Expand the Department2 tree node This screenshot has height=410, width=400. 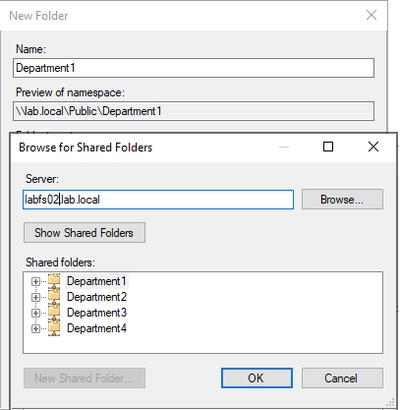tap(35, 297)
